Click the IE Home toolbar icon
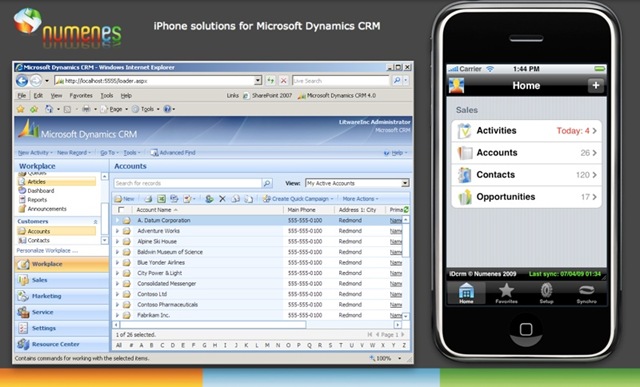This screenshot has width=640, height=387. point(49,109)
